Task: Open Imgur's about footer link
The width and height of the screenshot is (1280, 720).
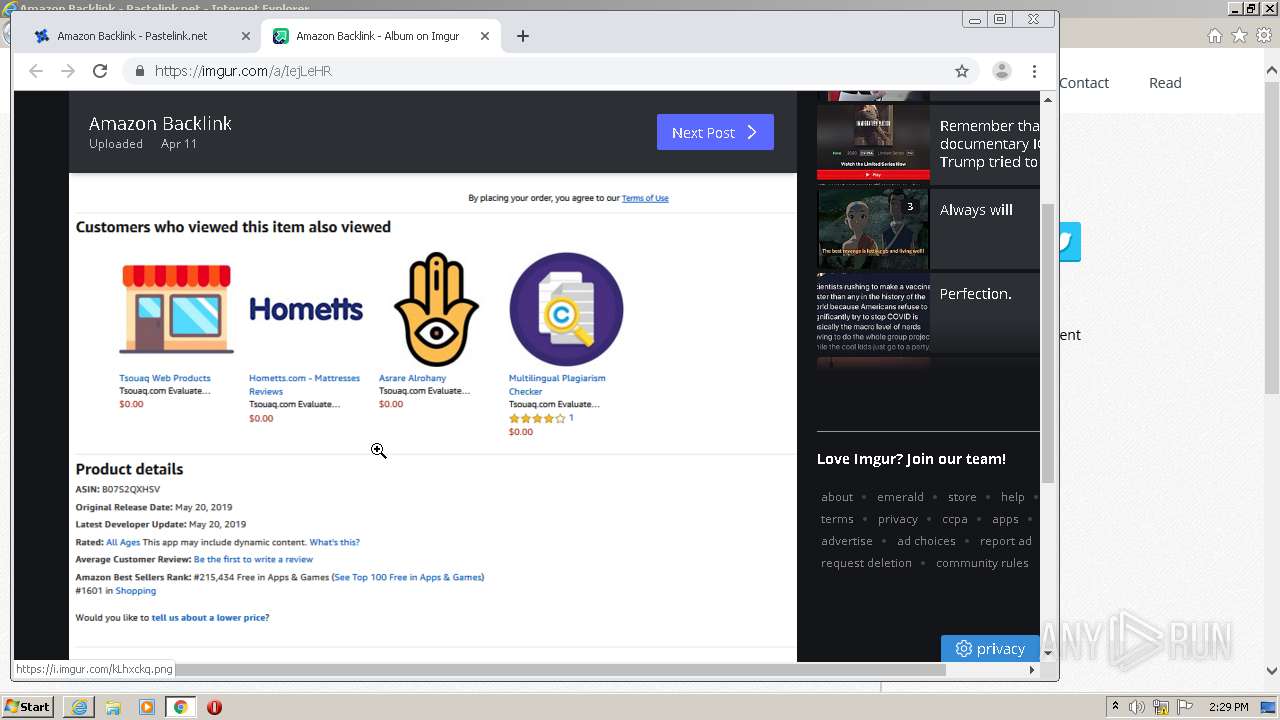Action: coord(837,497)
